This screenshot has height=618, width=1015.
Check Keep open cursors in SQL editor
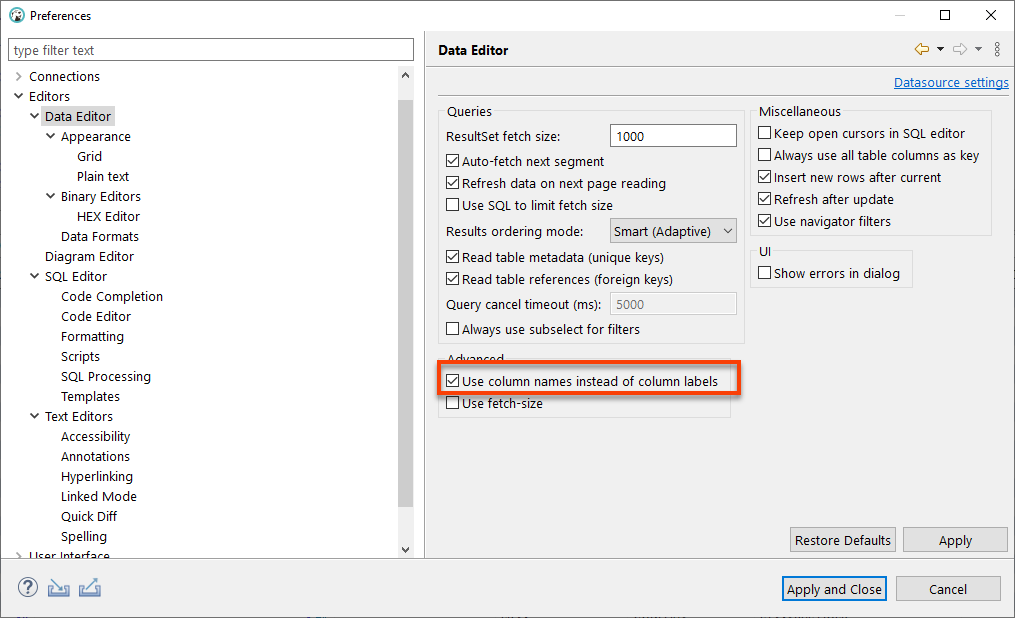point(764,133)
